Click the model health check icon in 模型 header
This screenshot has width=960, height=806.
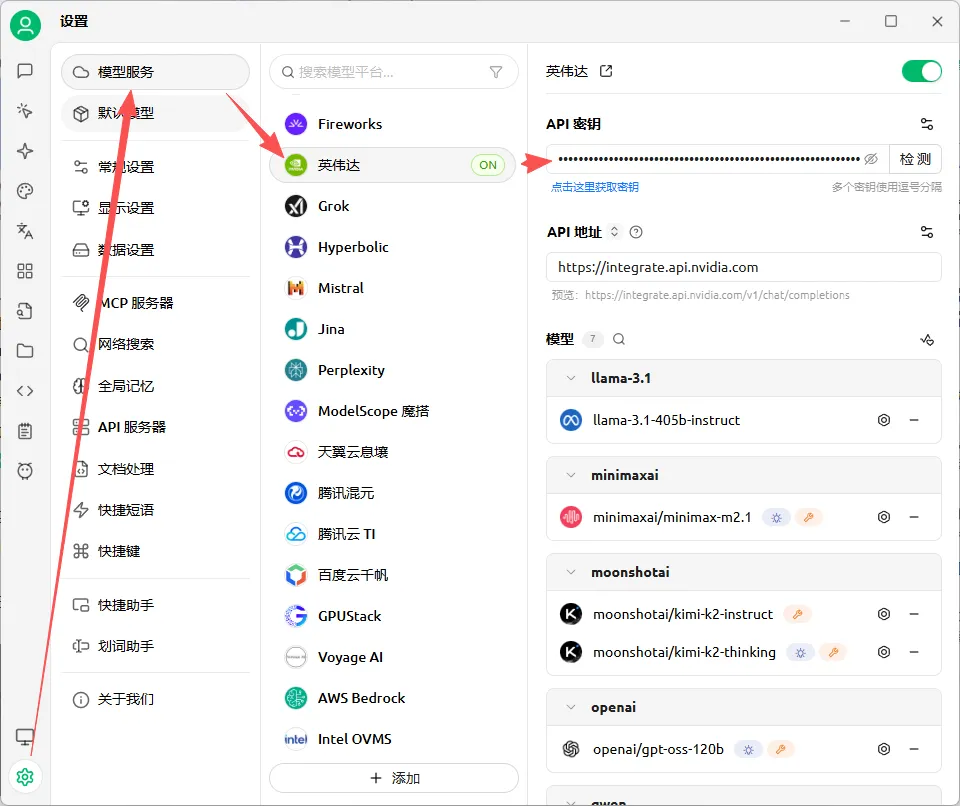point(927,339)
